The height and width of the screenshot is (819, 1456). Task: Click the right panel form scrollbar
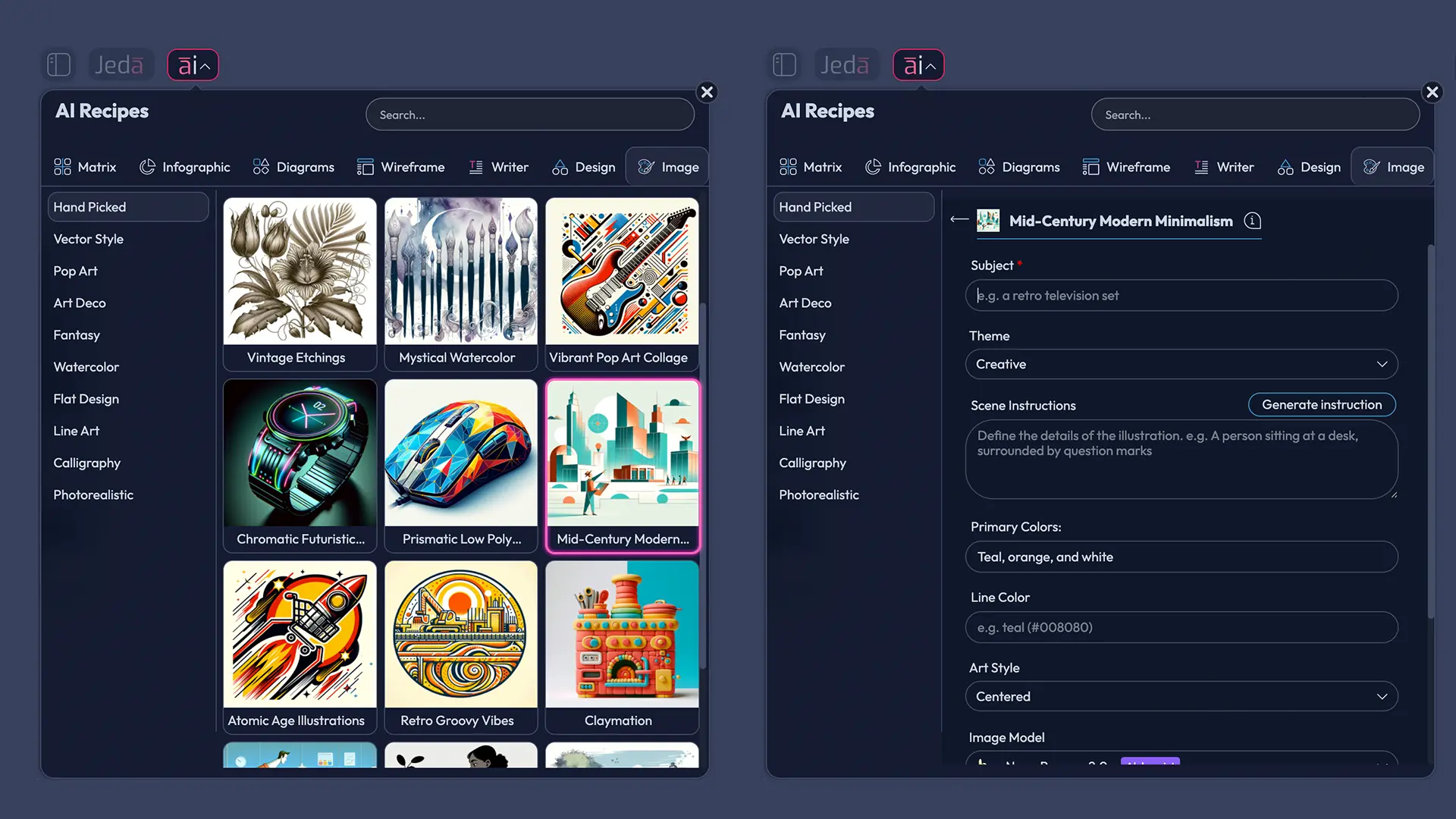click(x=1431, y=431)
